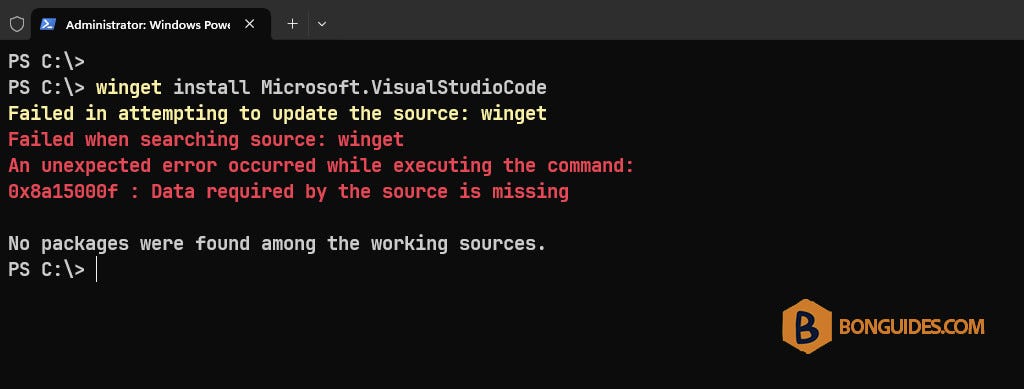Image resolution: width=1024 pixels, height=389 pixels.
Task: Open a new tab with the plus button
Action: click(293, 24)
